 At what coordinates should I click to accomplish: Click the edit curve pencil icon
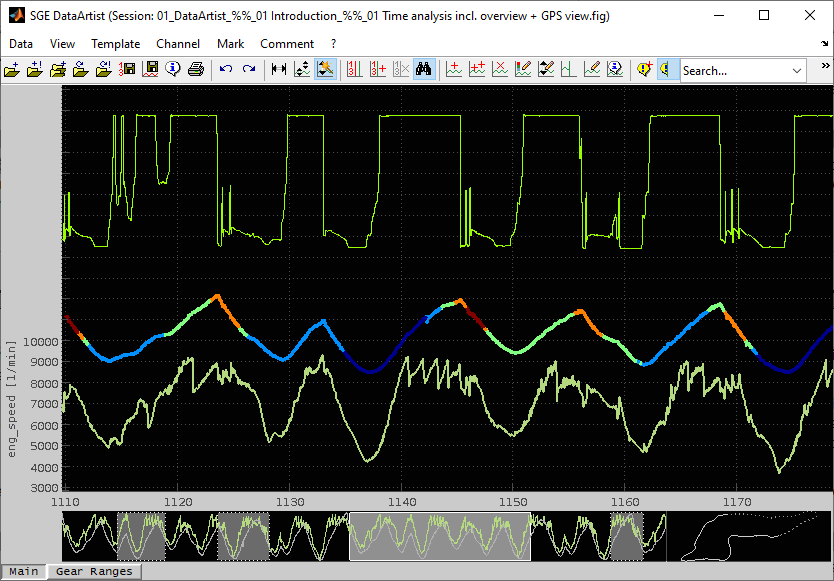(x=592, y=69)
